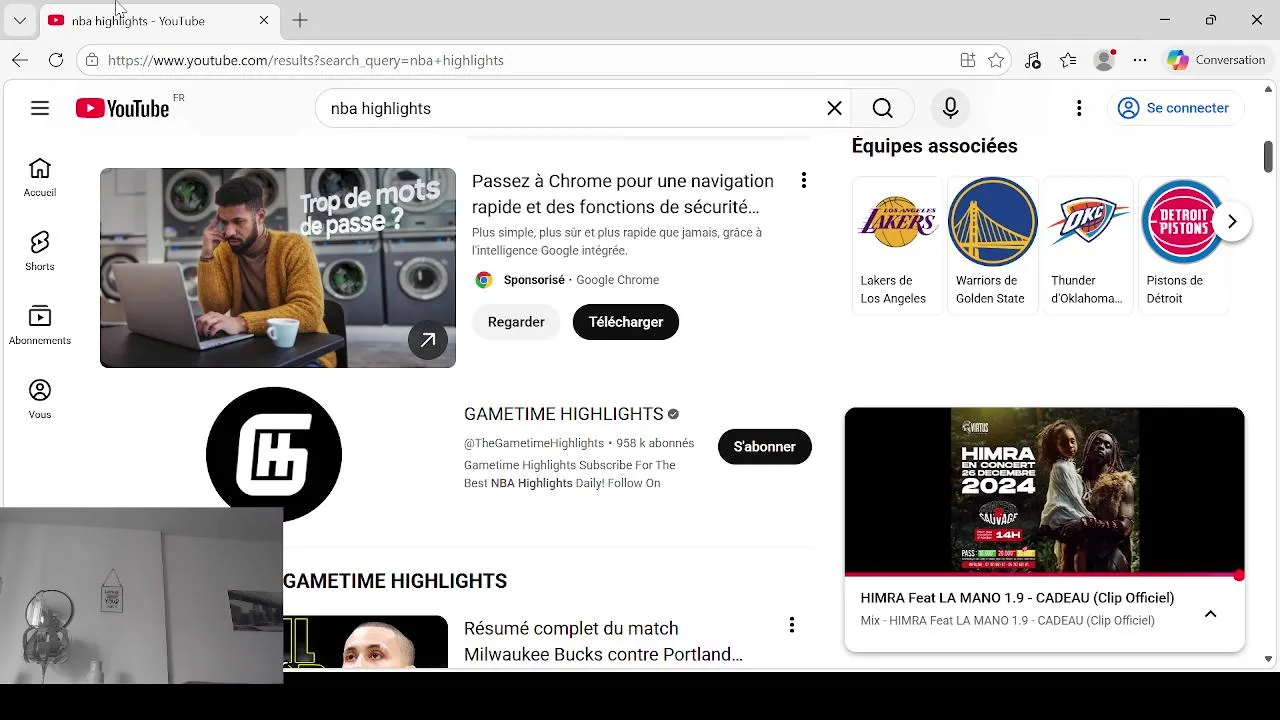Open Copilot Conversation button

point(1216,60)
